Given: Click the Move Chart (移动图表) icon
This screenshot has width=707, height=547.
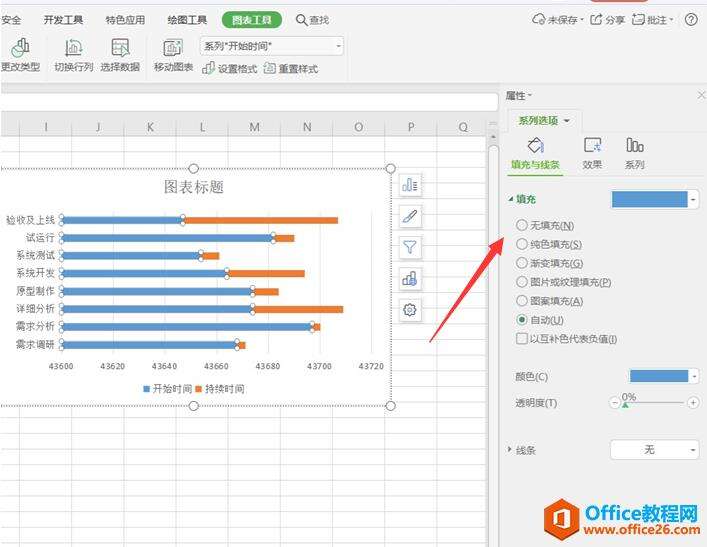Looking at the screenshot, I should 173,48.
